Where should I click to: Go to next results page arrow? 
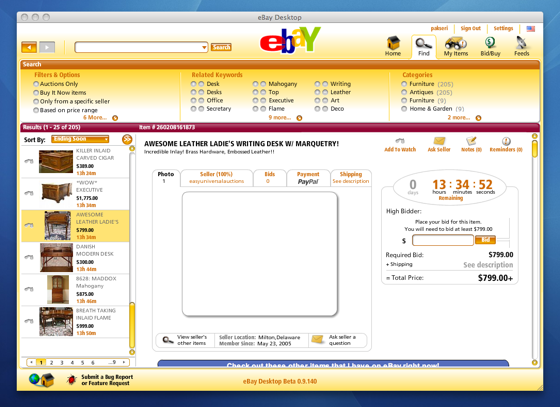(124, 362)
